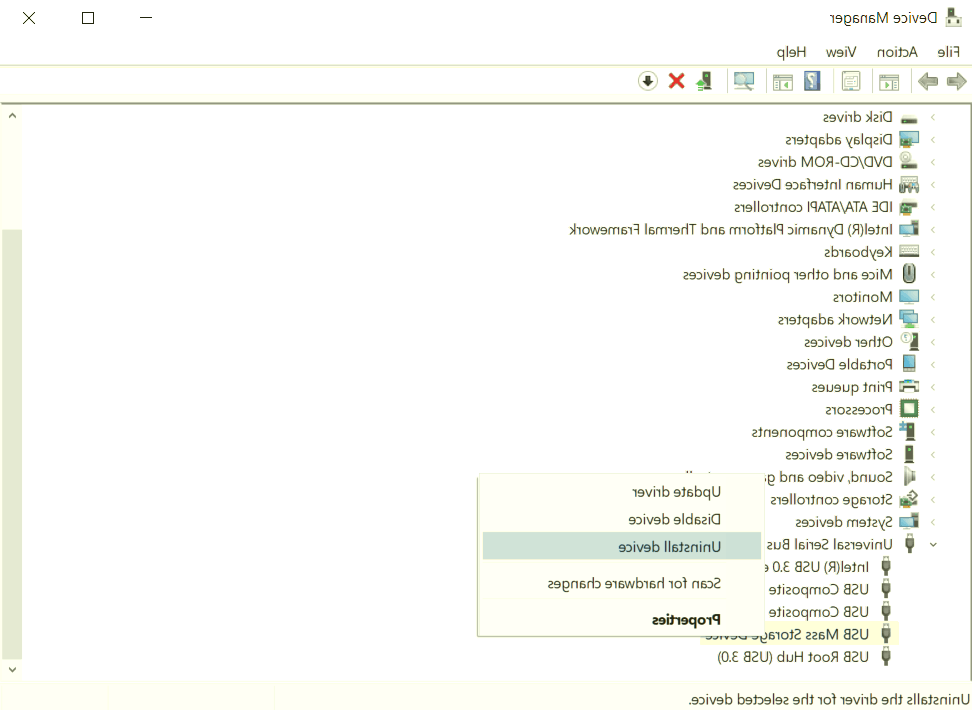Click the Update device driver toolbar icon
Image resolution: width=972 pixels, height=710 pixels.
click(706, 81)
